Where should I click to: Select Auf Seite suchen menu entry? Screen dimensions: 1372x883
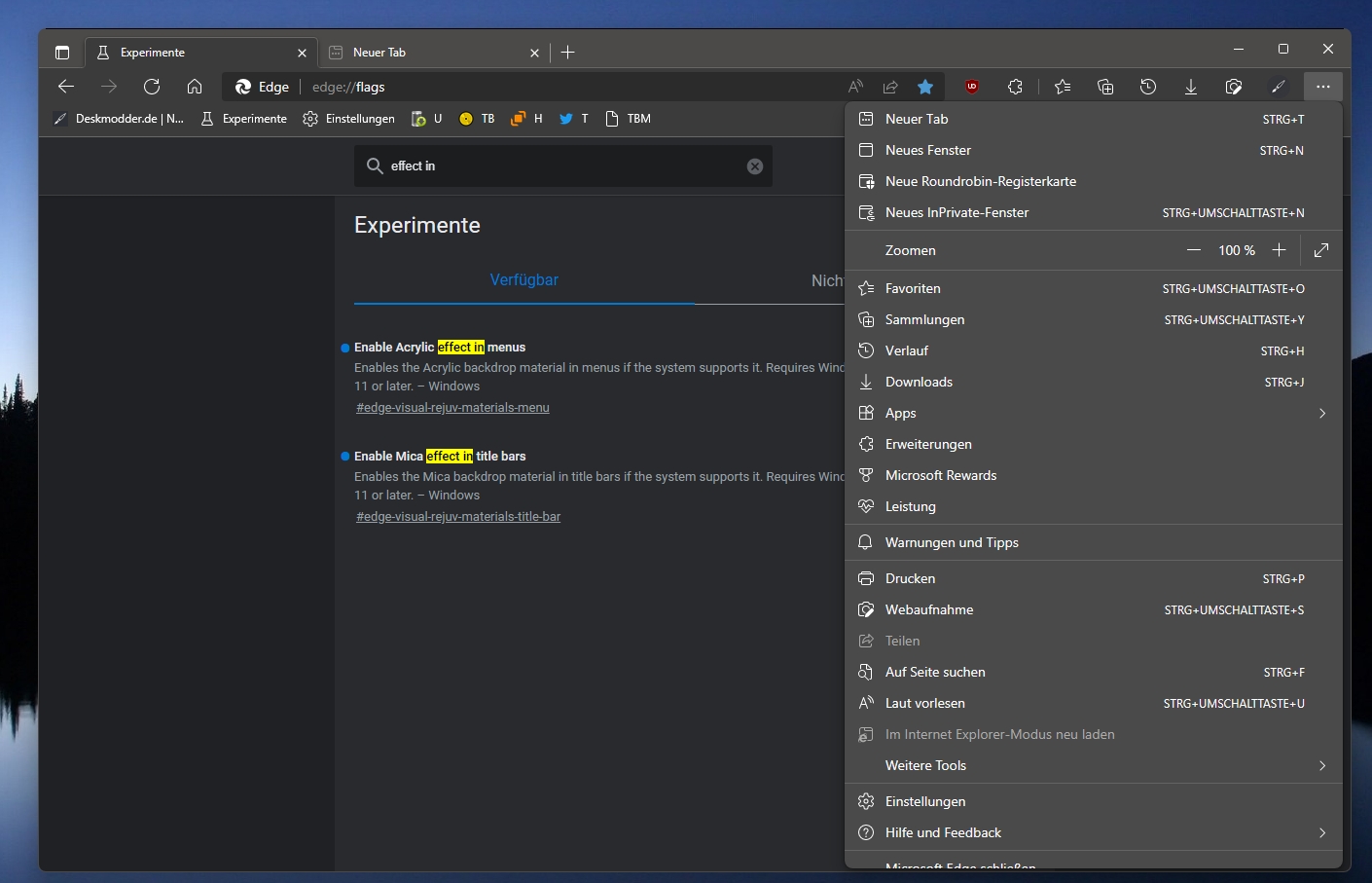1094,672
